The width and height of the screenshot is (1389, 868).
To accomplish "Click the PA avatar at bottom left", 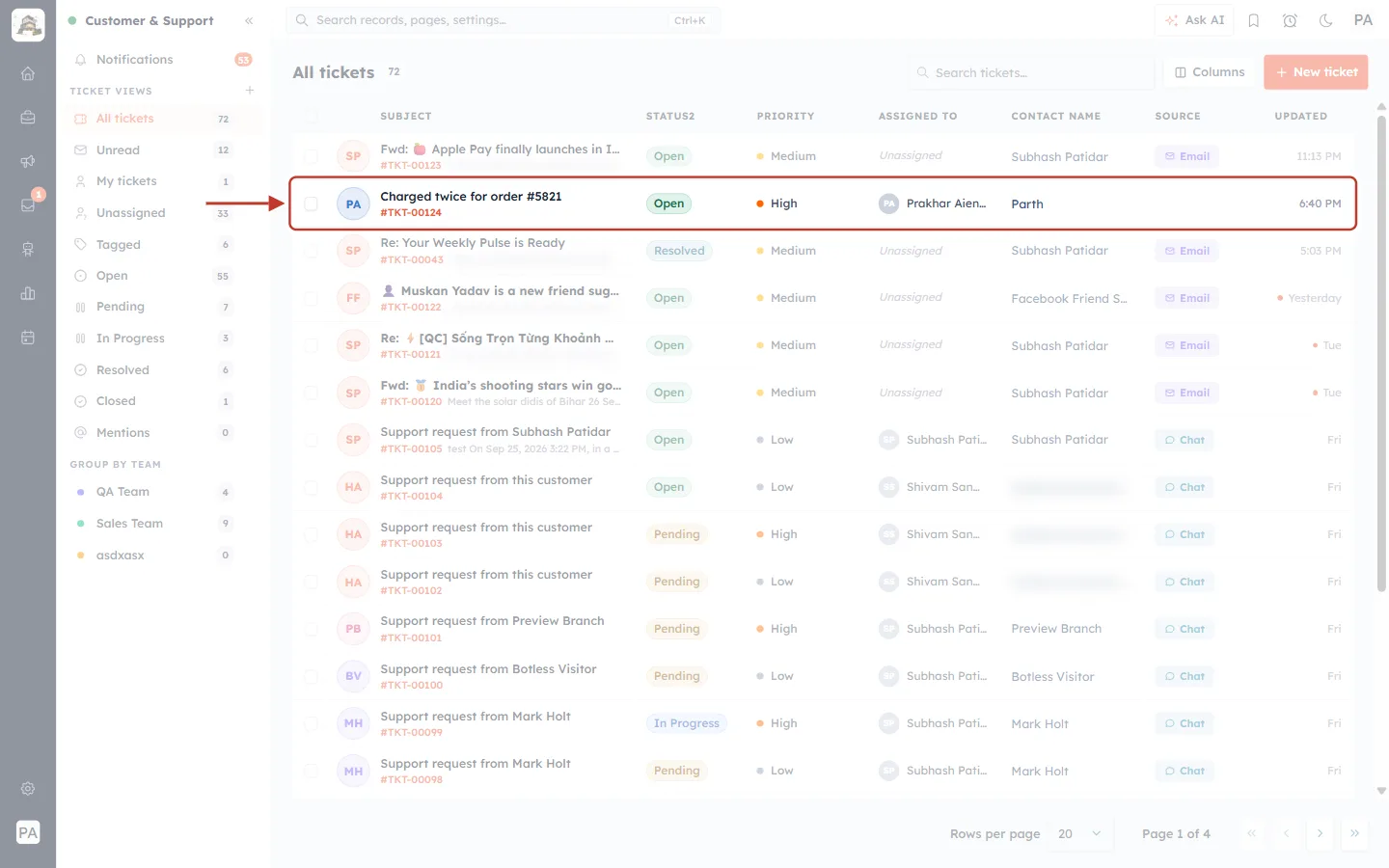I will tap(28, 832).
